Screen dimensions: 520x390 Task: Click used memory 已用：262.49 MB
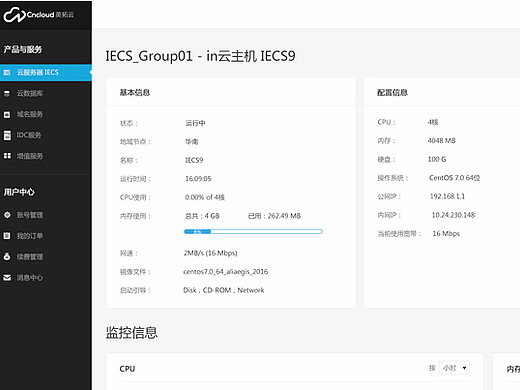(274, 216)
